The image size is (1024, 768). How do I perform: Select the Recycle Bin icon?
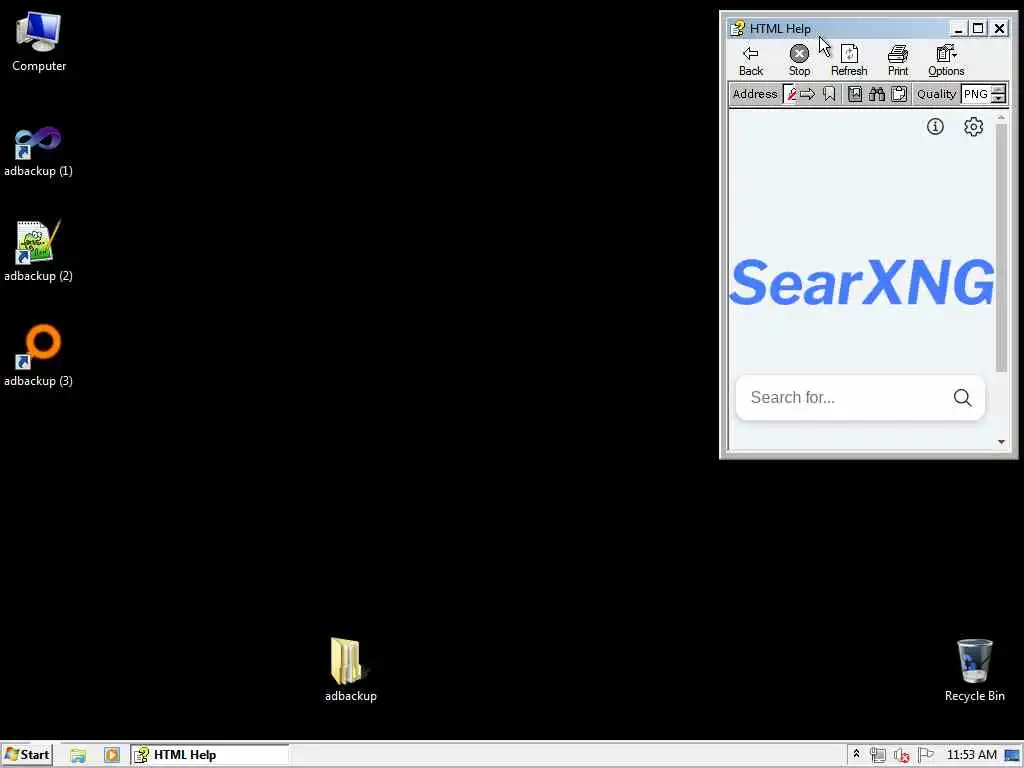point(974,669)
